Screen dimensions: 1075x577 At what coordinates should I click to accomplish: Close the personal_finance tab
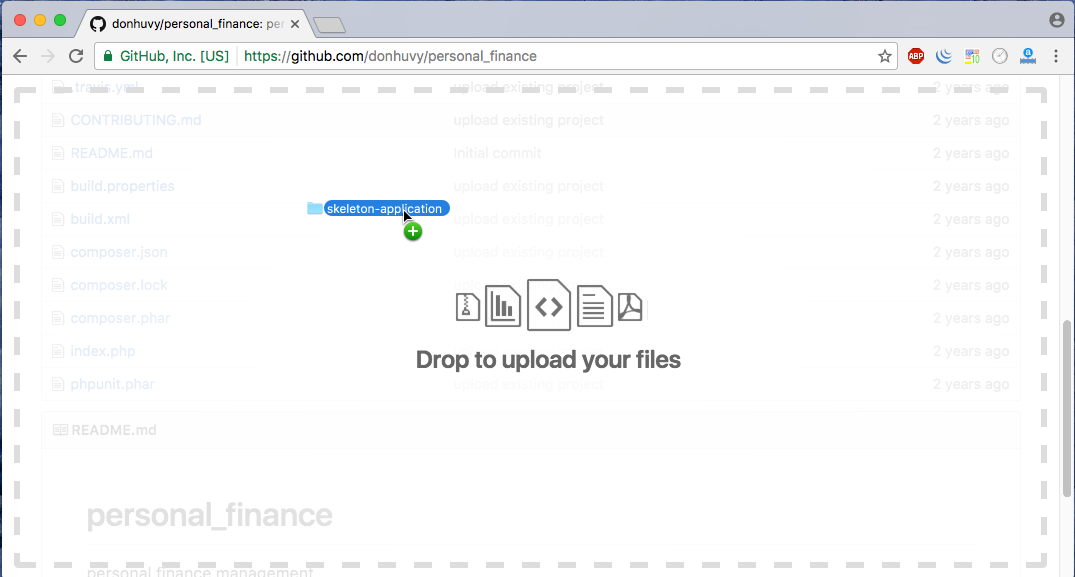295,23
